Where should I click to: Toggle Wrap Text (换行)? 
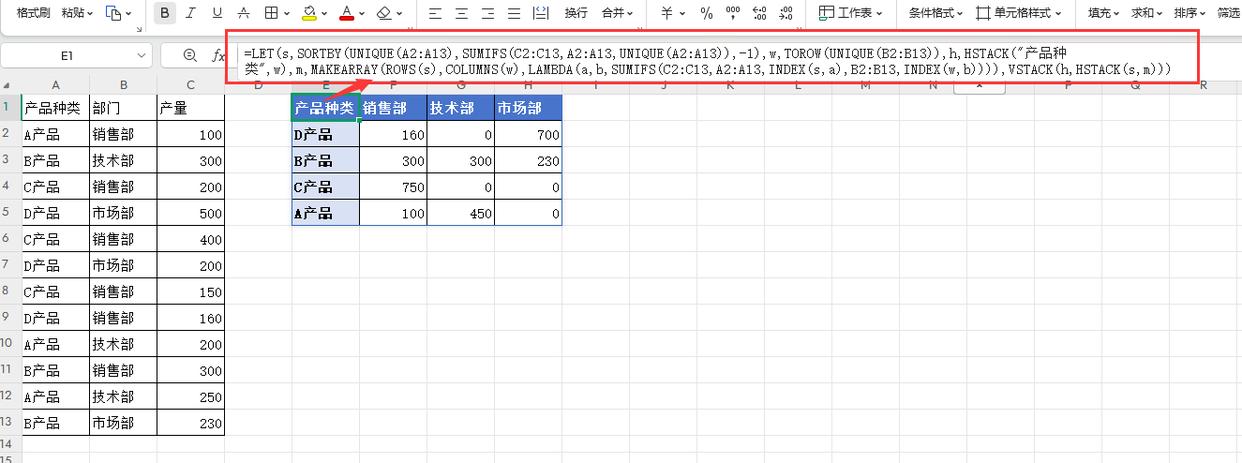pyautogui.click(x=576, y=13)
